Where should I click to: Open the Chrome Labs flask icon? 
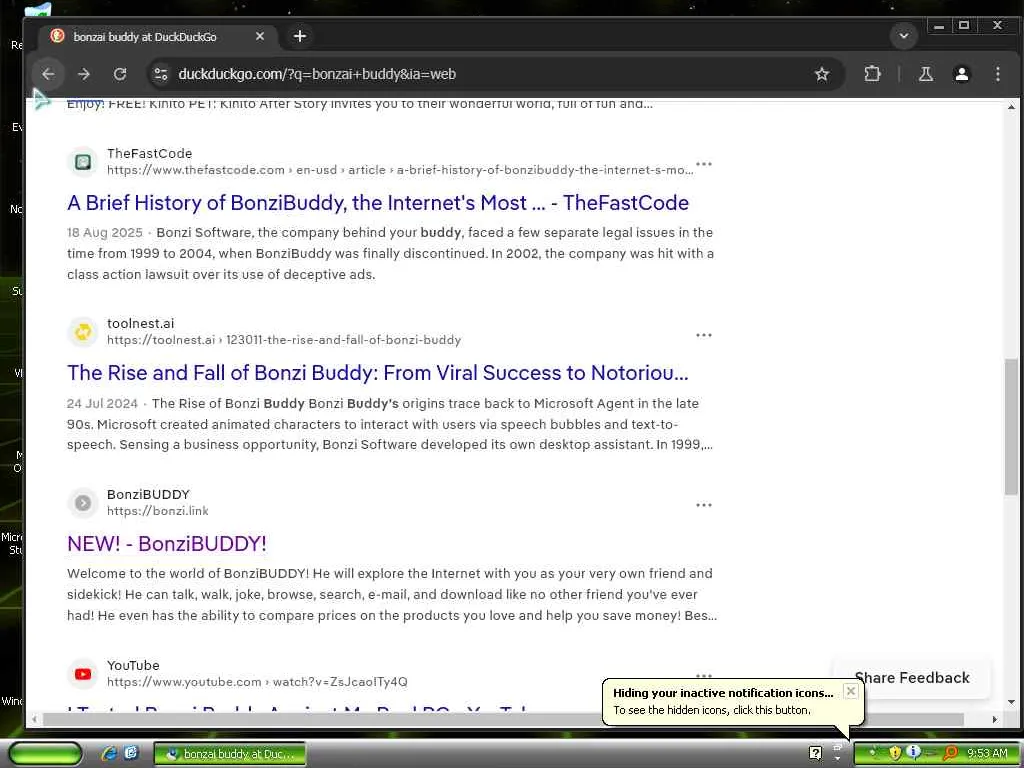click(925, 74)
